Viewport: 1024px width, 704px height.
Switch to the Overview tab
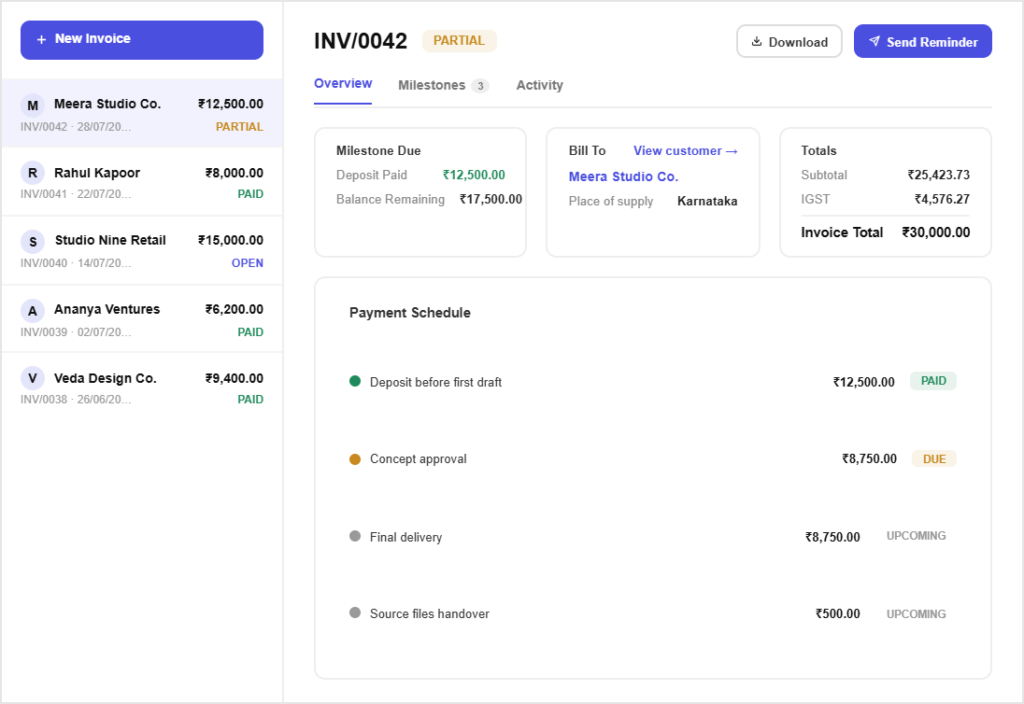tap(343, 84)
